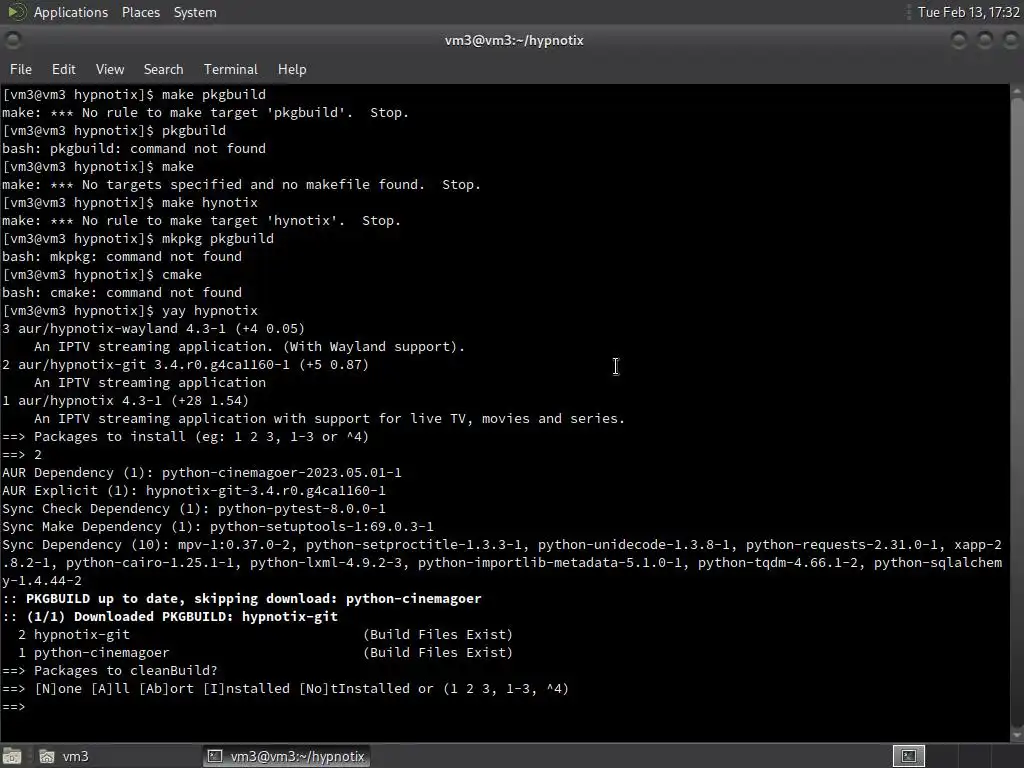Click '(1/1) Downloaded PKGBUILD: hypnotix-git' line
This screenshot has height=768, width=1024.
coord(170,616)
